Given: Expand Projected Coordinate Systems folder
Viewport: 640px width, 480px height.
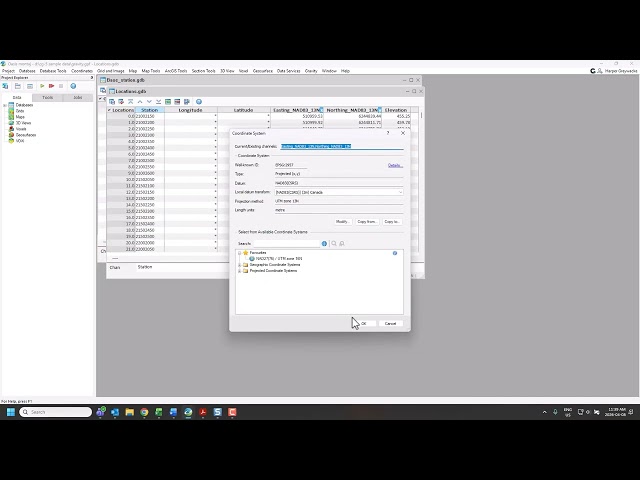Looking at the screenshot, I should [240, 271].
